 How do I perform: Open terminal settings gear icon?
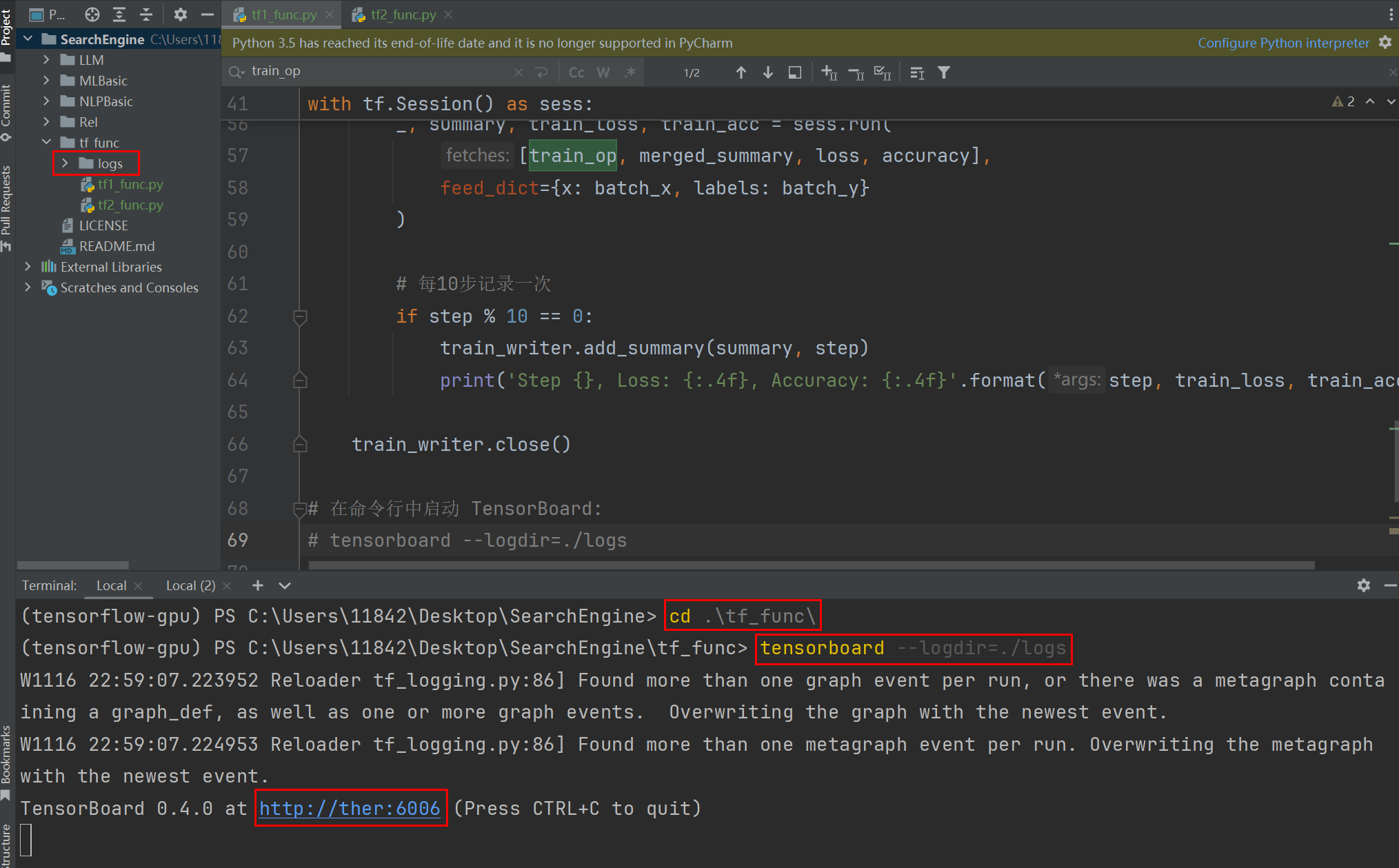click(1363, 585)
